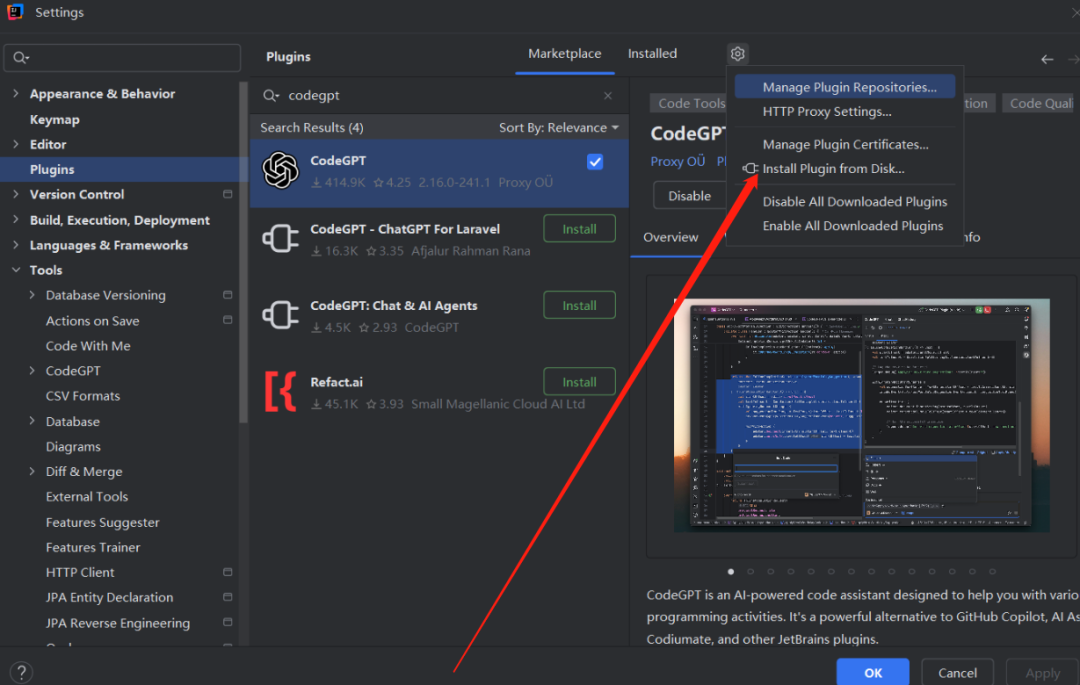This screenshot has height=685, width=1080.
Task: Click the settings tree vertical scrollbar
Action: [x=243, y=253]
